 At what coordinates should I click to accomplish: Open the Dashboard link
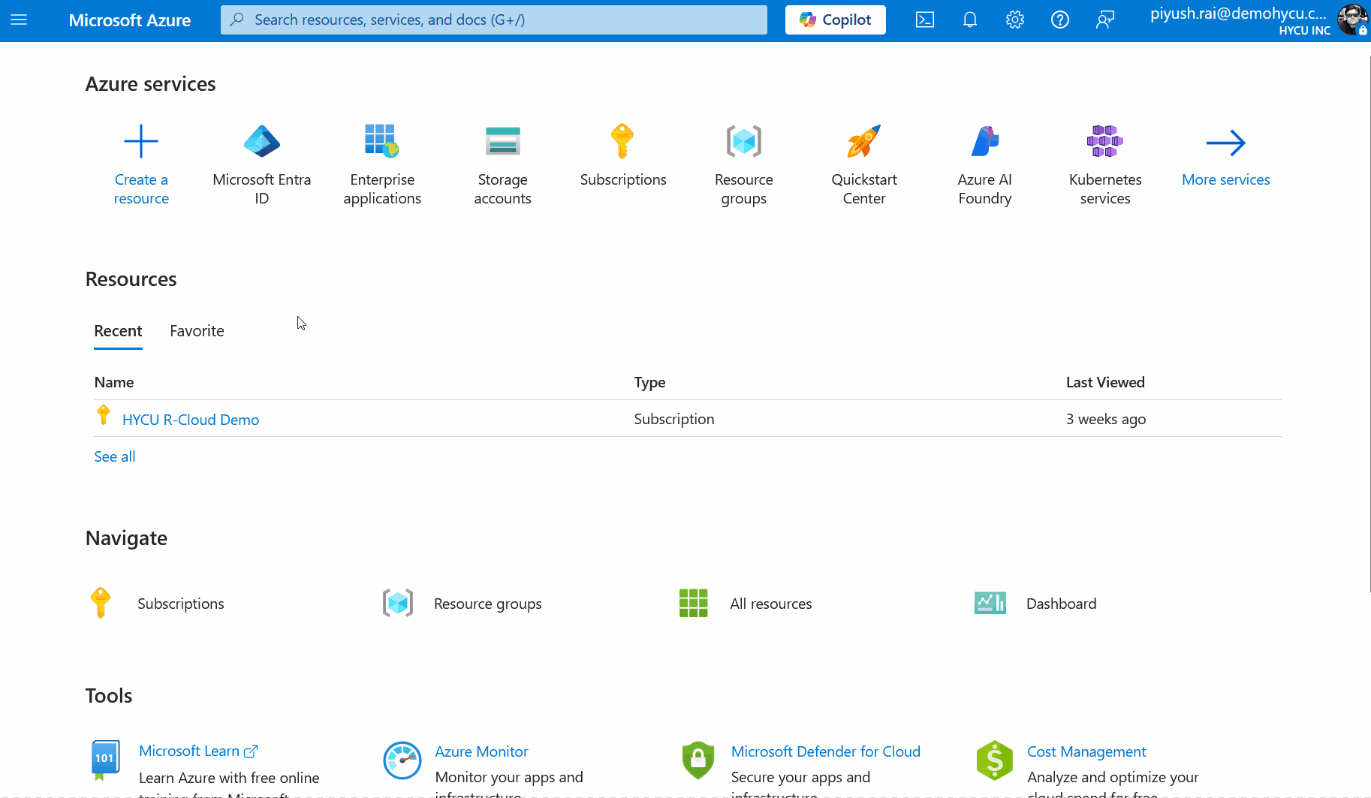(1061, 604)
